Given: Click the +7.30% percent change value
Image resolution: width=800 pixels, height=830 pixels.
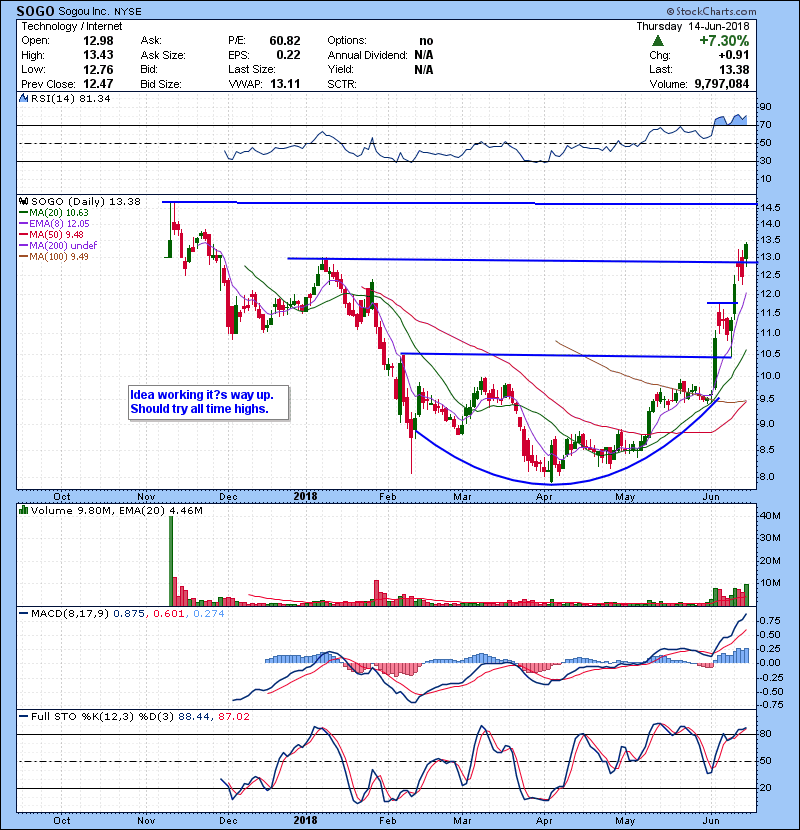Looking at the screenshot, I should 724,41.
